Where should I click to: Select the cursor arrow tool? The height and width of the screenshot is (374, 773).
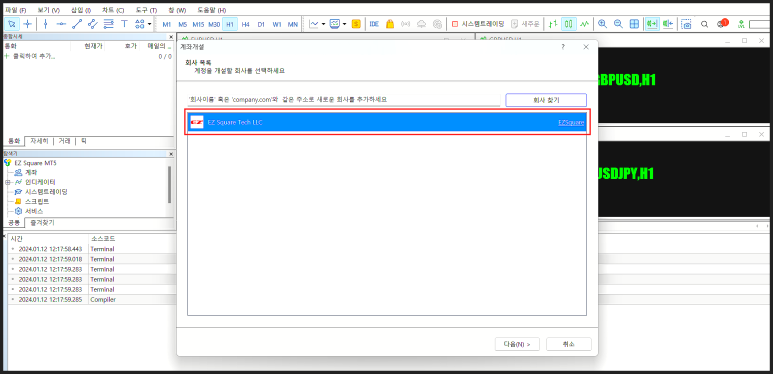click(x=12, y=24)
